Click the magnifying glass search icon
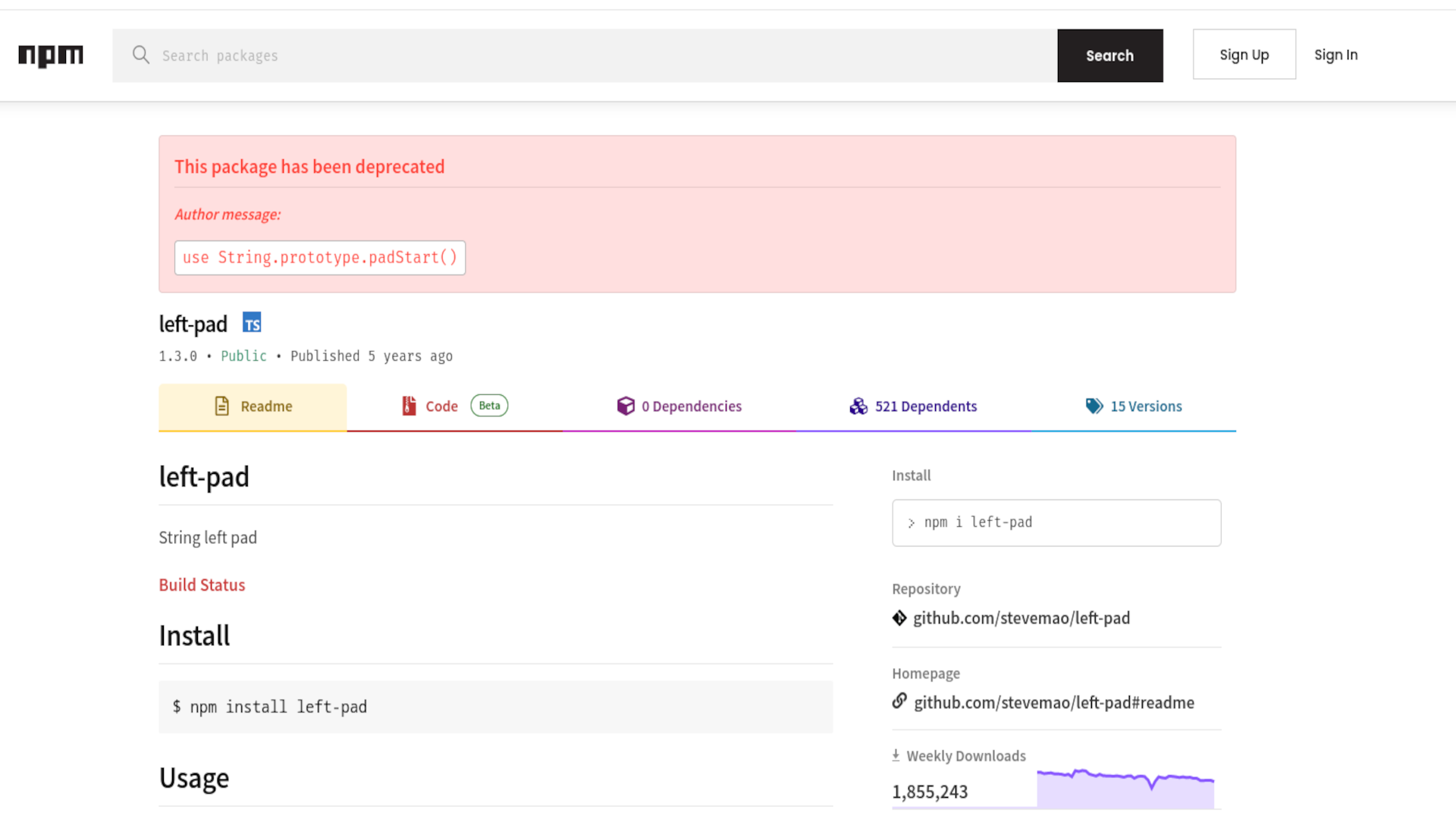This screenshot has width=1456, height=819. click(141, 55)
